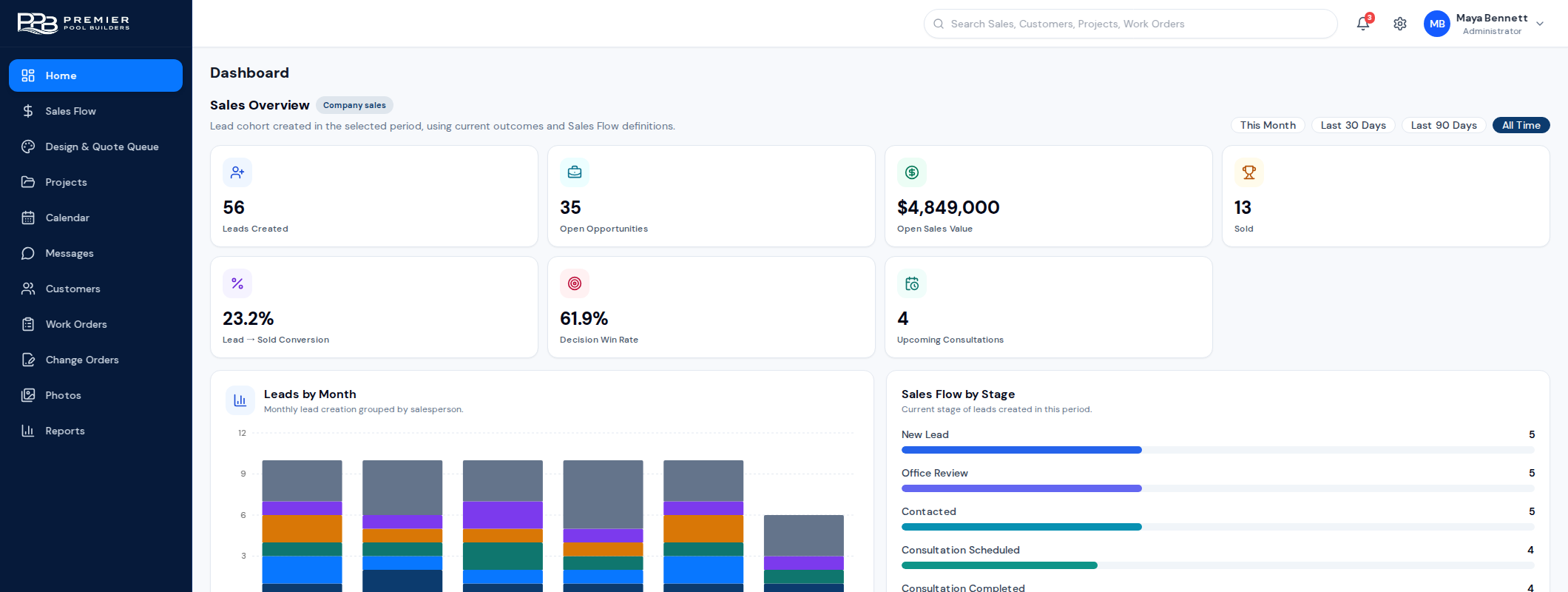Go to Home in the sidebar
Viewport: 1568px width, 592px height.
95,75
